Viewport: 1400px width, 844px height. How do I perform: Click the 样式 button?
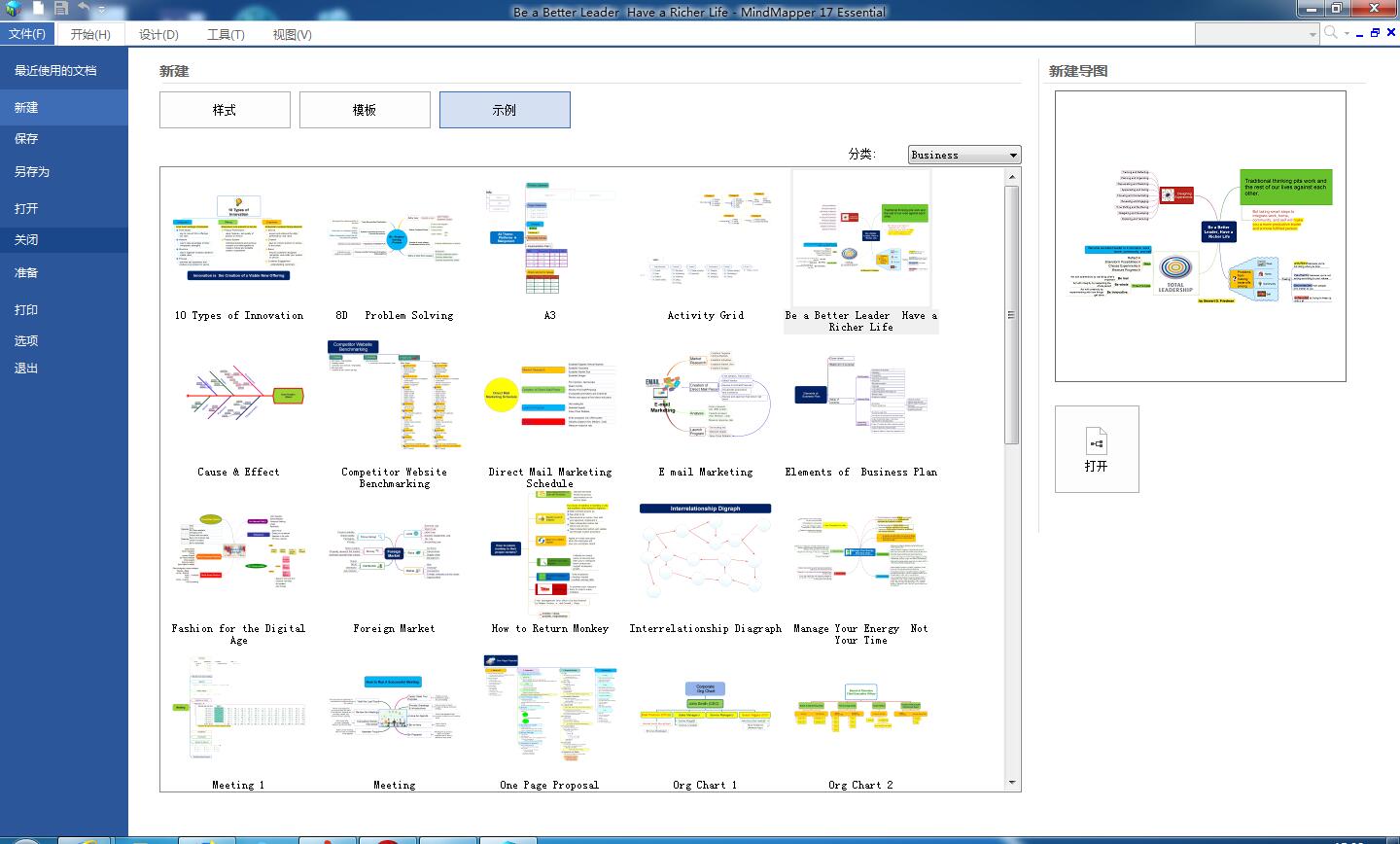point(225,110)
